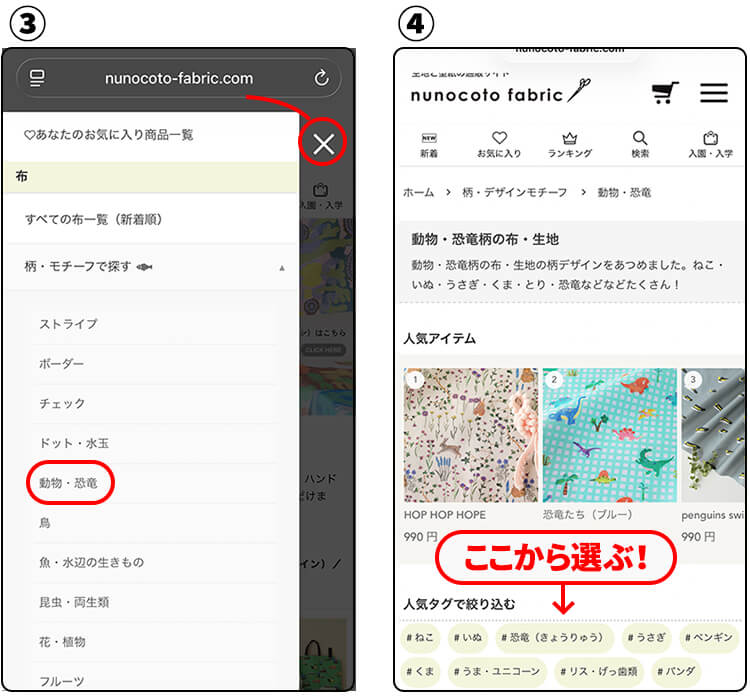This screenshot has height=700, width=750.
Task: Click ホーム breadcrumb link
Action: click(418, 192)
